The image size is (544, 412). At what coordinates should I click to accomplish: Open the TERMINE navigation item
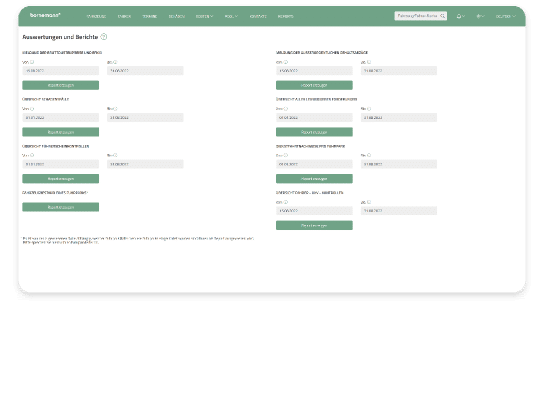[x=150, y=16]
